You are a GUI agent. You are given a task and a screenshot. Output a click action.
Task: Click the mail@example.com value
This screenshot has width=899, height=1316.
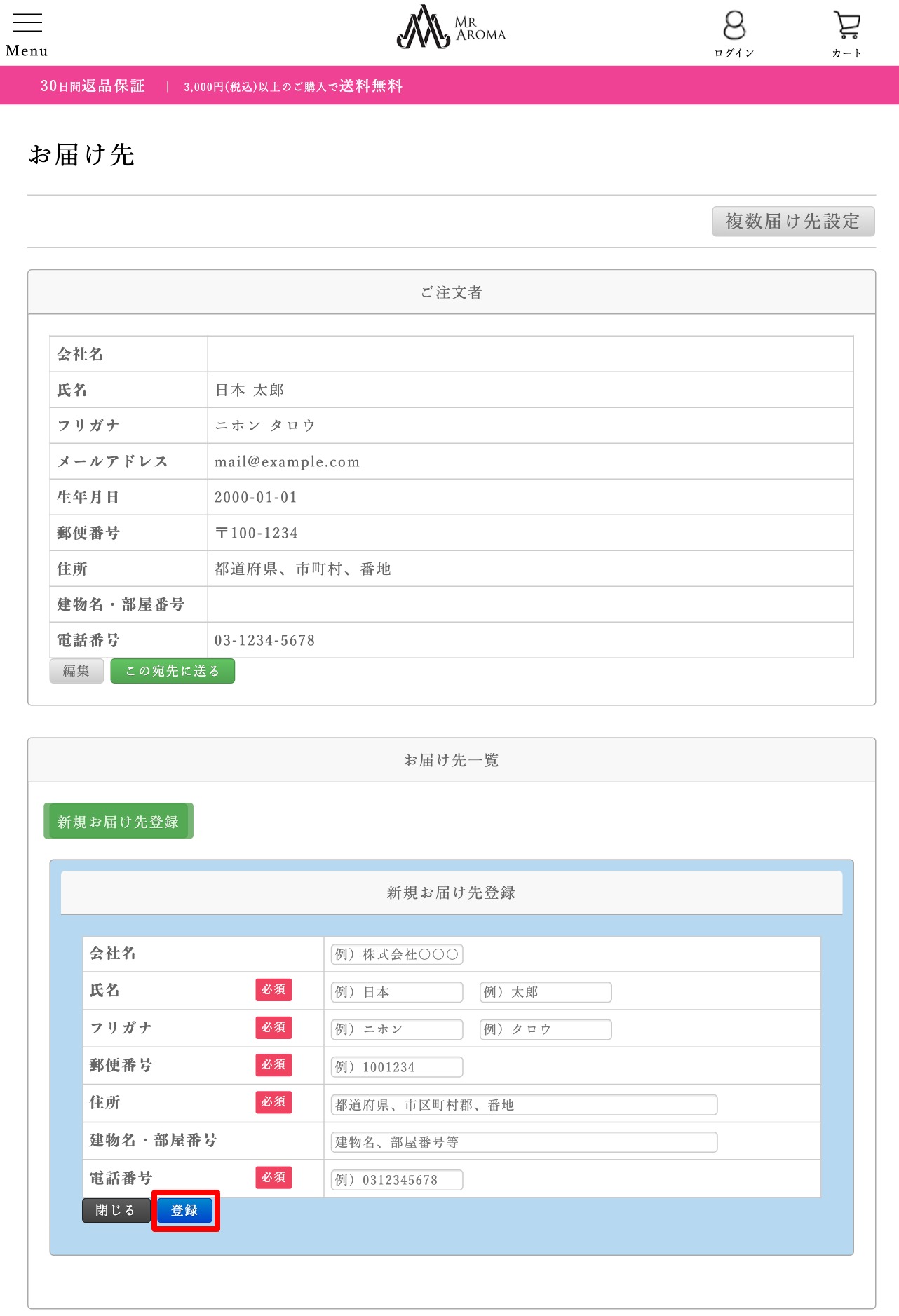(287, 461)
